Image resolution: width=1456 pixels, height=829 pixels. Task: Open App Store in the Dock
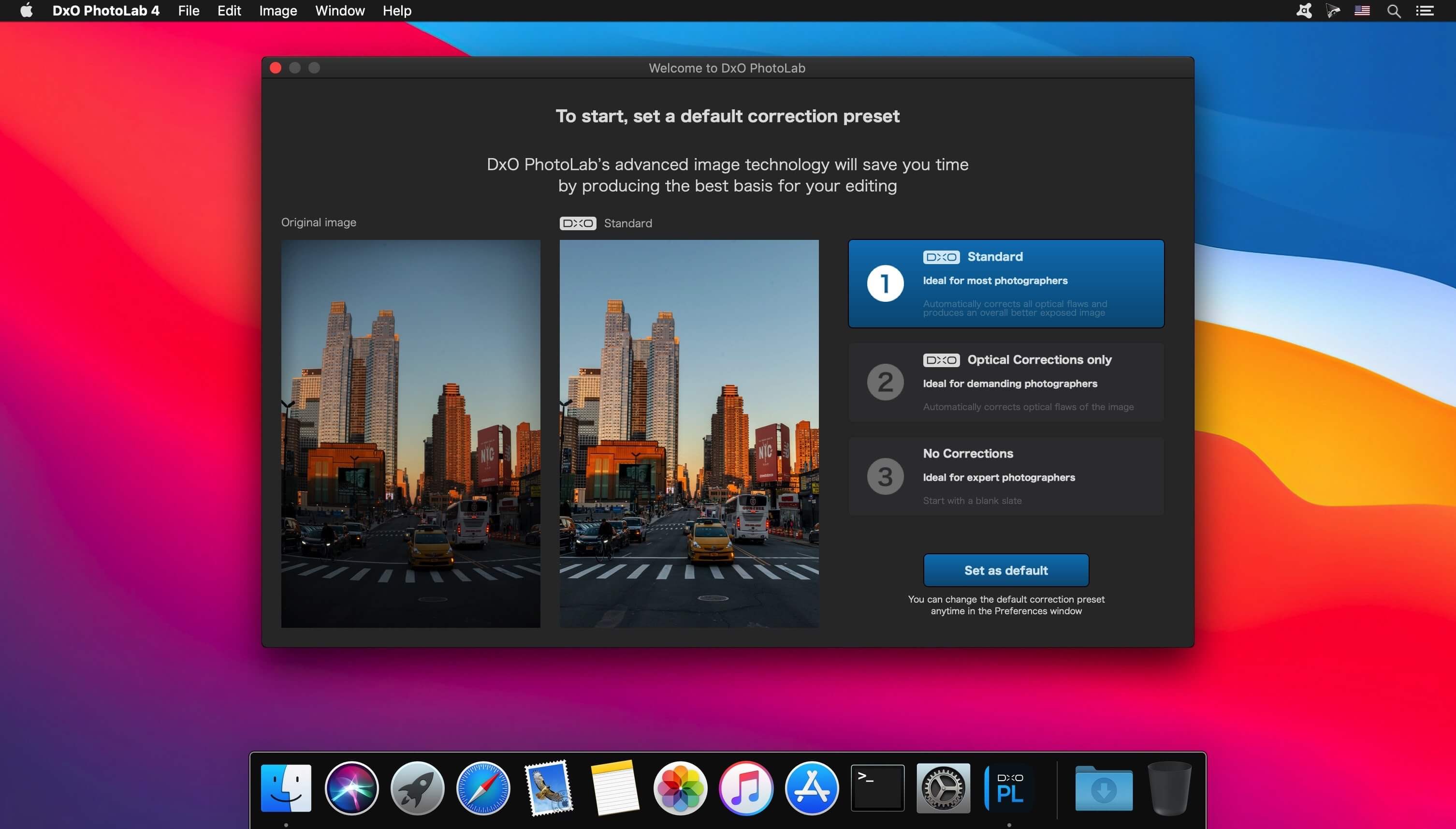811,788
